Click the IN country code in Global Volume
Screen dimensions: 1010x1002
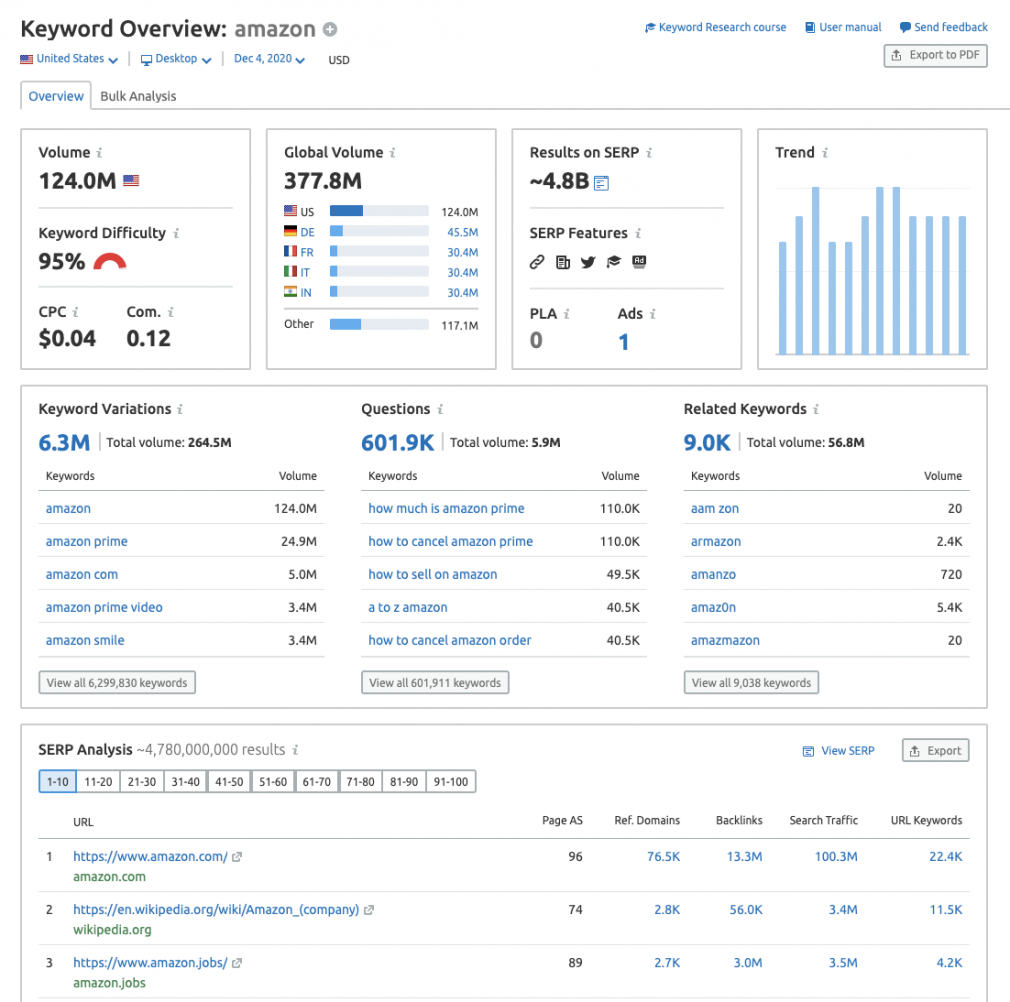[x=306, y=293]
